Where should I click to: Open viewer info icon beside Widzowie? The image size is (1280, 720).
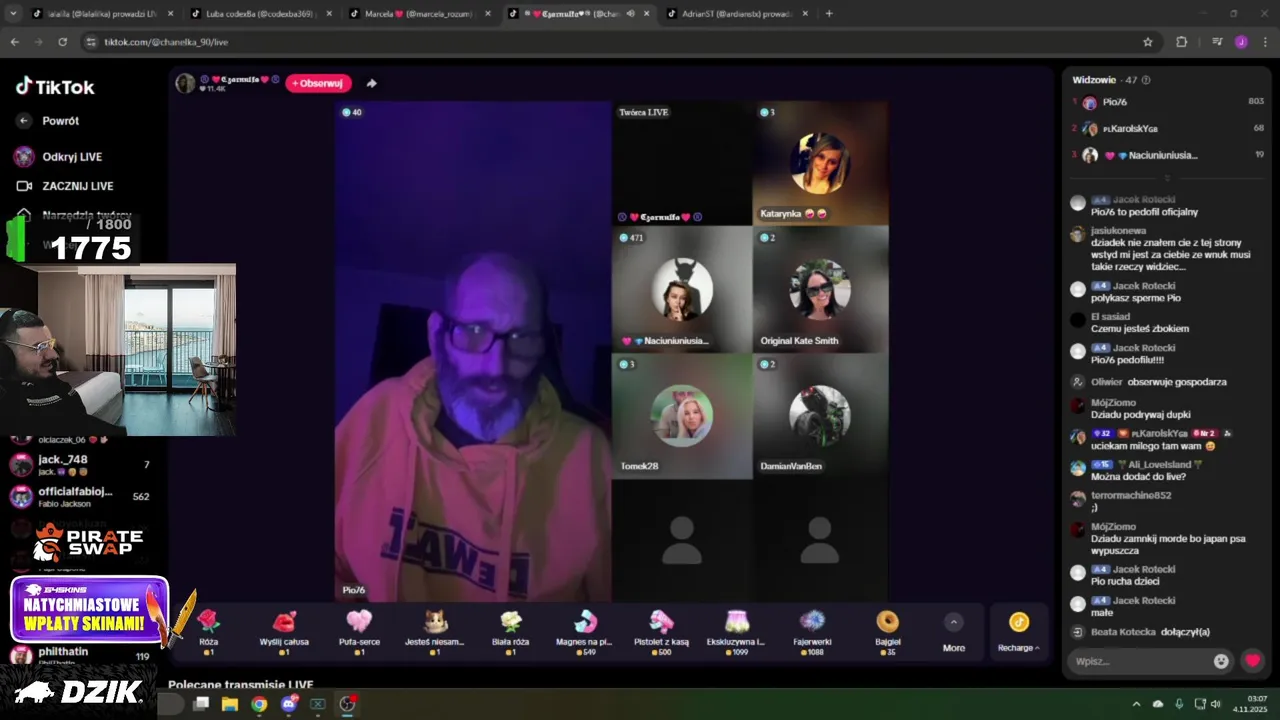pyautogui.click(x=1146, y=80)
